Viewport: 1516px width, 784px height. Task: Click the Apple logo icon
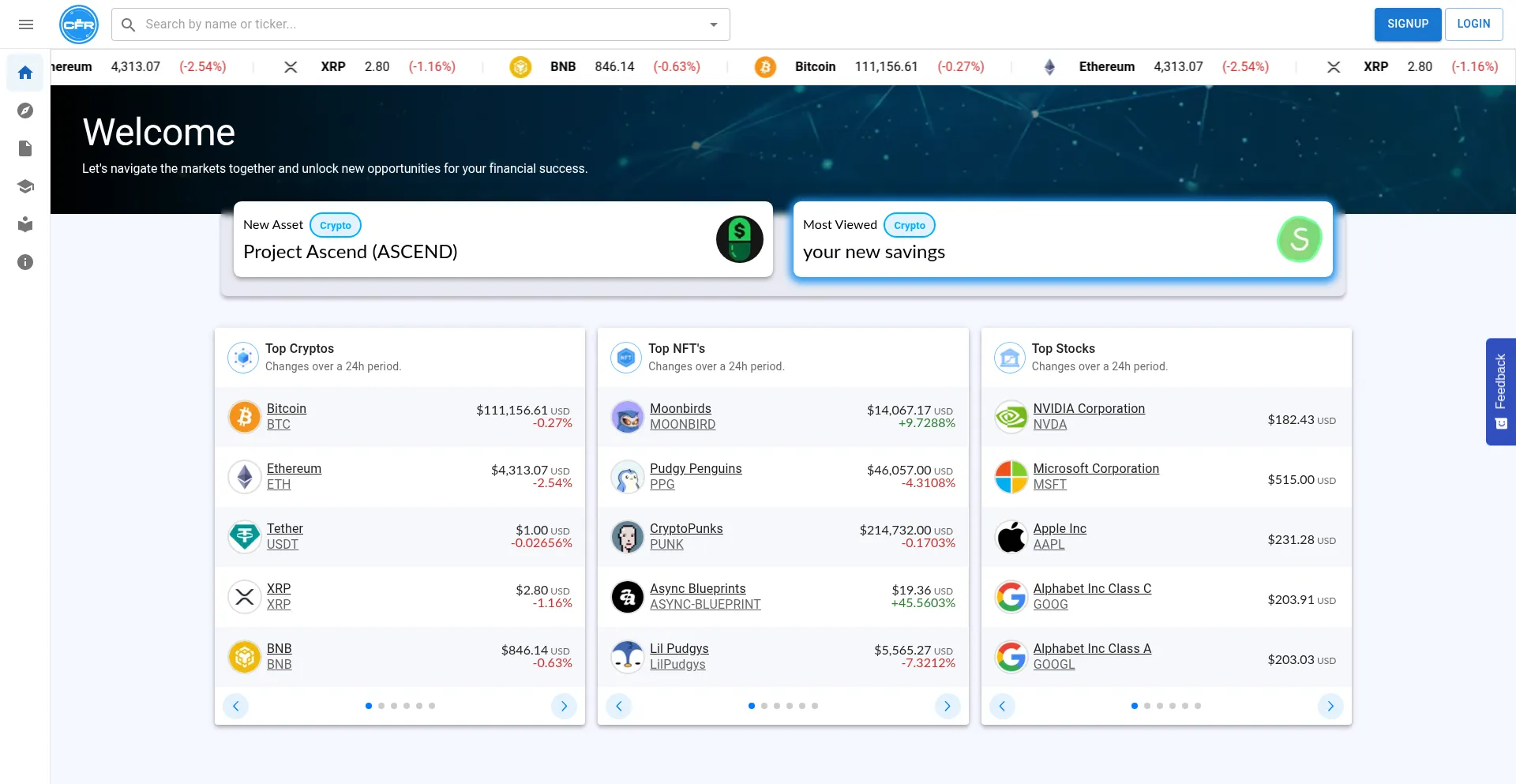click(x=1011, y=537)
